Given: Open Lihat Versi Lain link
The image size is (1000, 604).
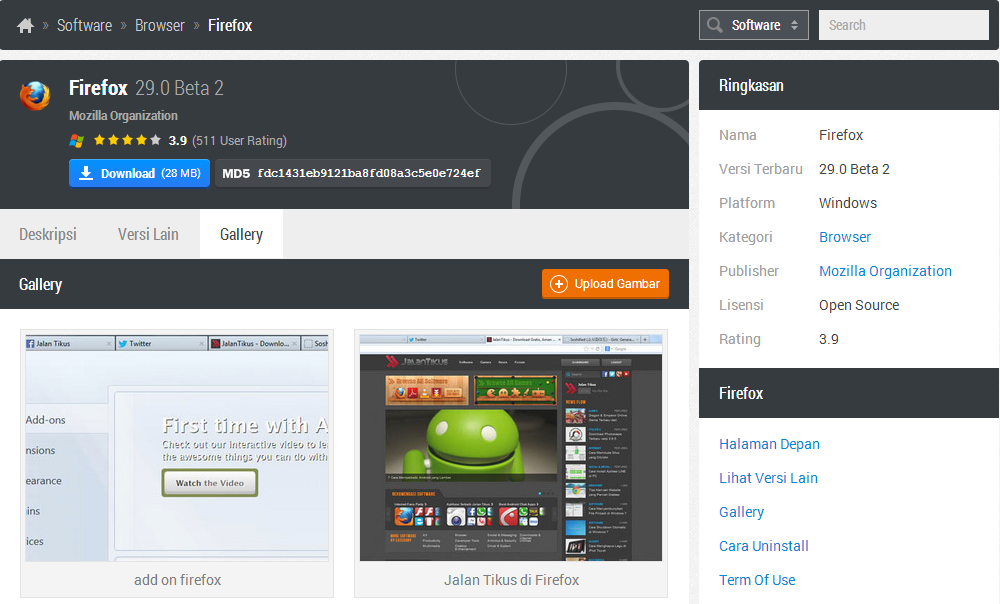Looking at the screenshot, I should 768,478.
